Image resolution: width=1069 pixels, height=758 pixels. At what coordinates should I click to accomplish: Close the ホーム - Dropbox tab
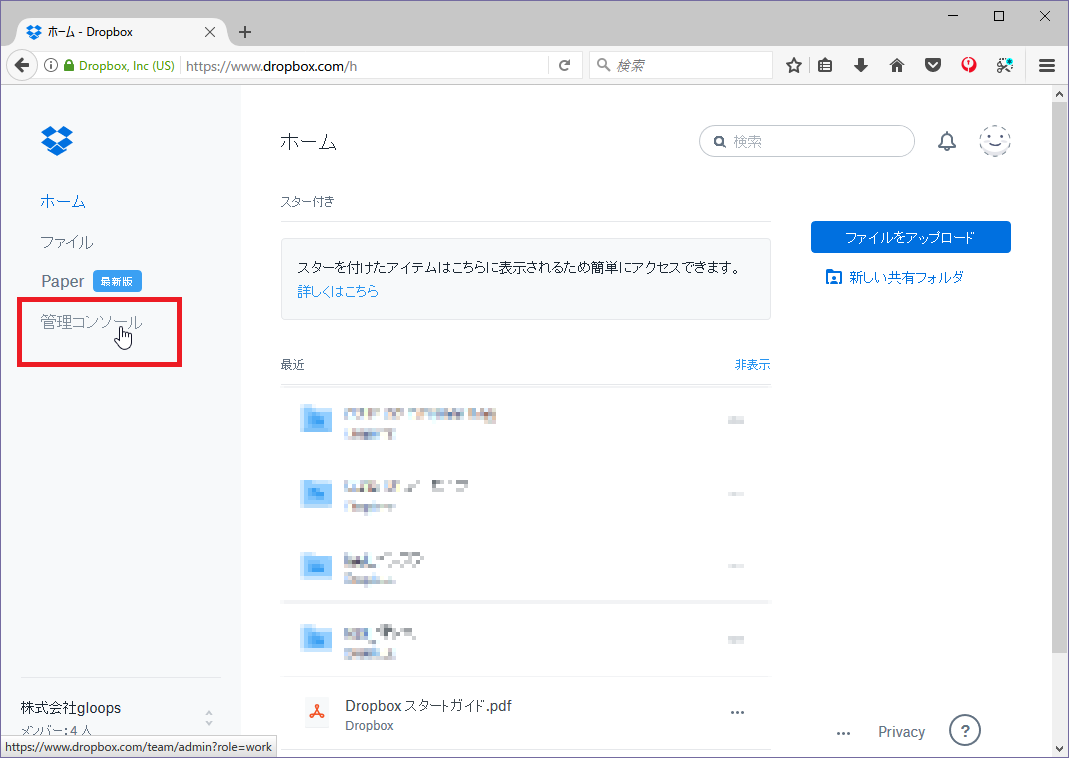(210, 32)
